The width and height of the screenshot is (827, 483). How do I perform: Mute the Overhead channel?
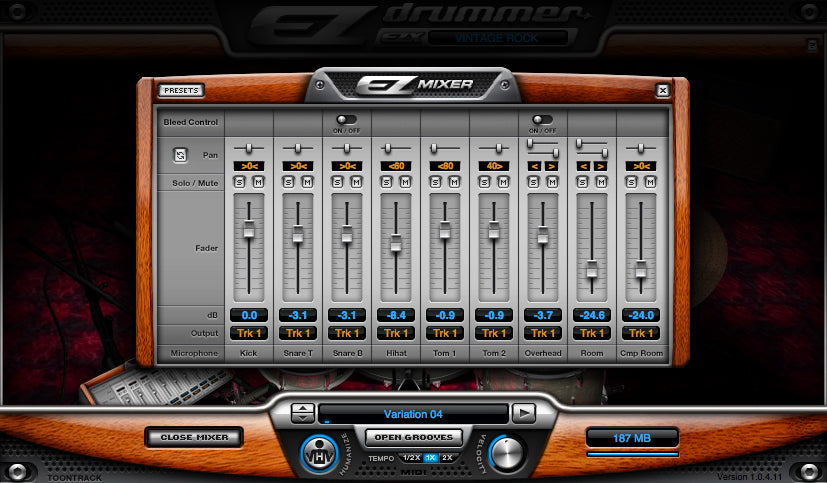pos(552,182)
